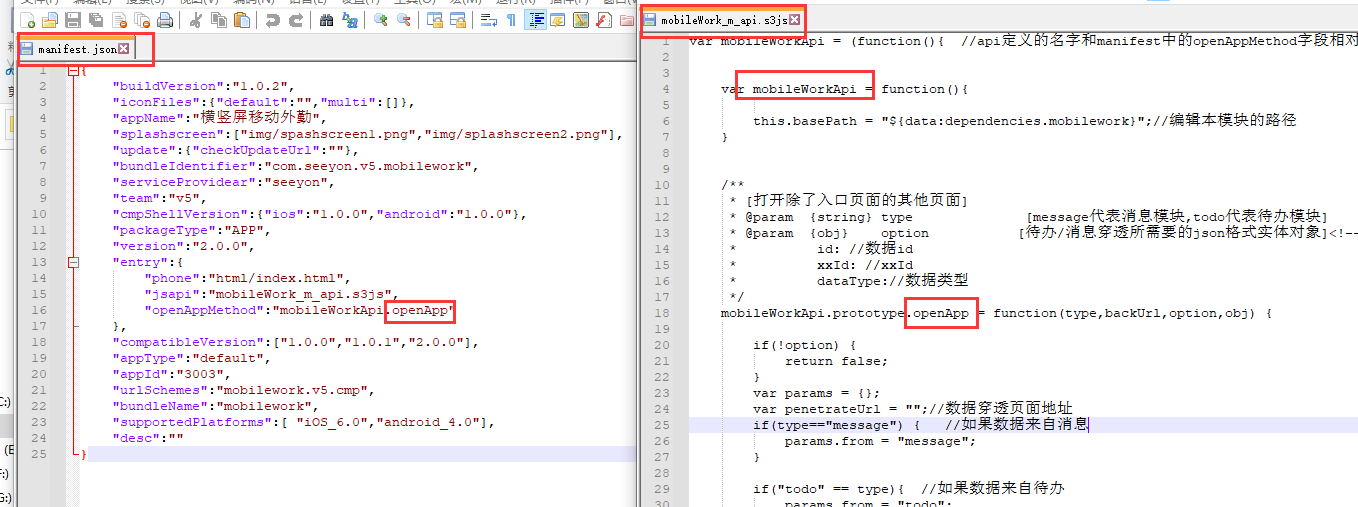Click the "jsapi" key in entry block
The image size is (1358, 507).
pyautogui.click(x=172, y=295)
